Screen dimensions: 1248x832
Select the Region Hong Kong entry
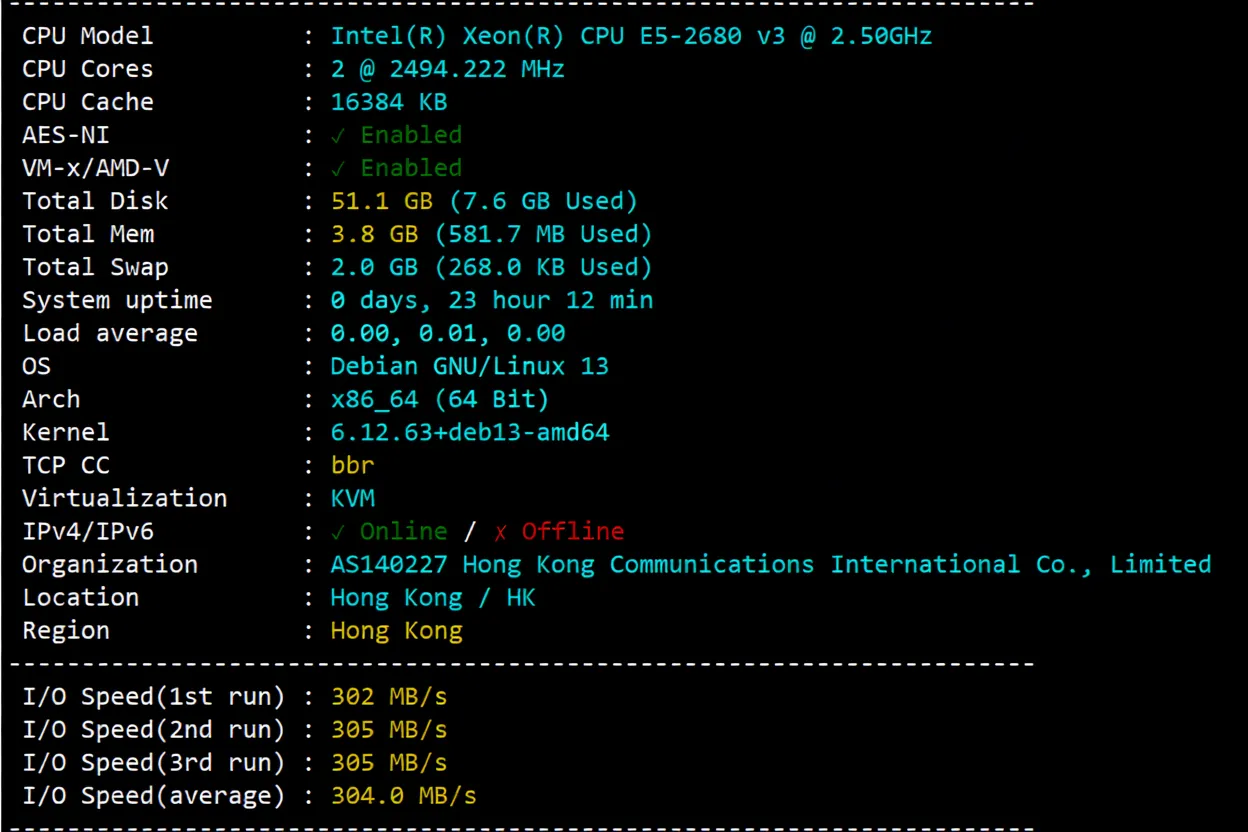[396, 630]
